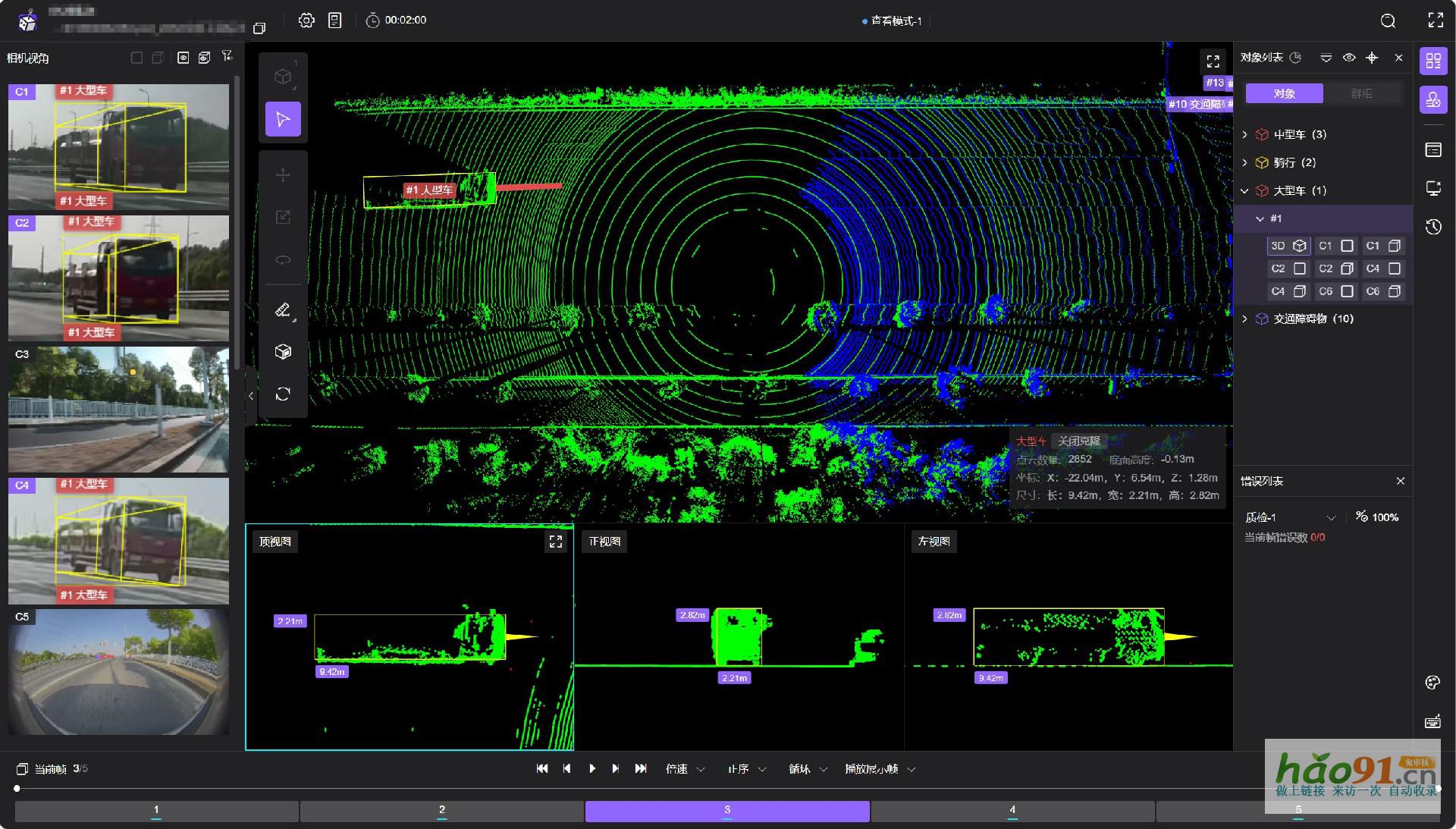Collapse the 大型车 (1) category
The height and width of the screenshot is (829, 1456).
[x=1244, y=190]
